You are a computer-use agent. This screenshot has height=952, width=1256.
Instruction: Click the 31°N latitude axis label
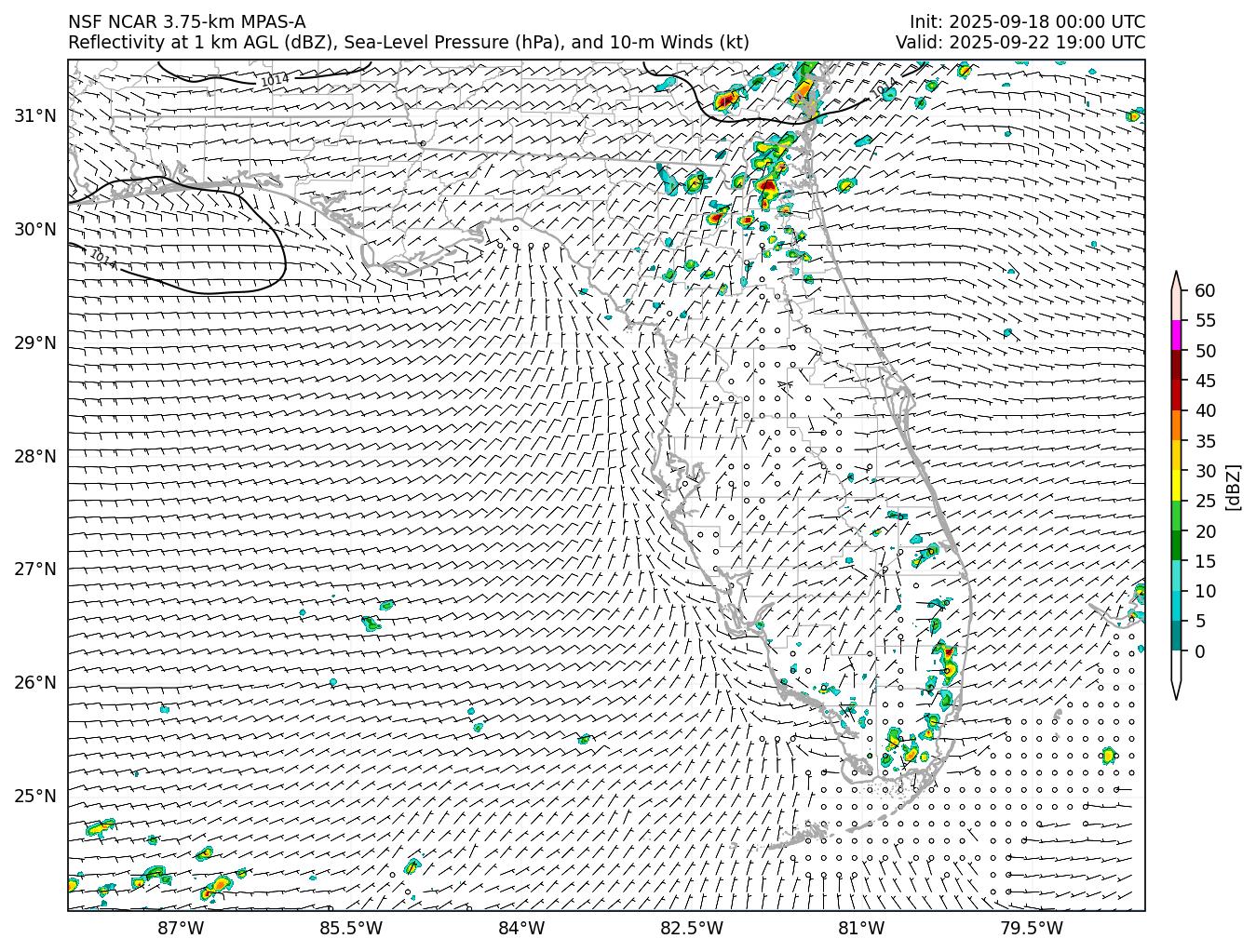pyautogui.click(x=35, y=116)
